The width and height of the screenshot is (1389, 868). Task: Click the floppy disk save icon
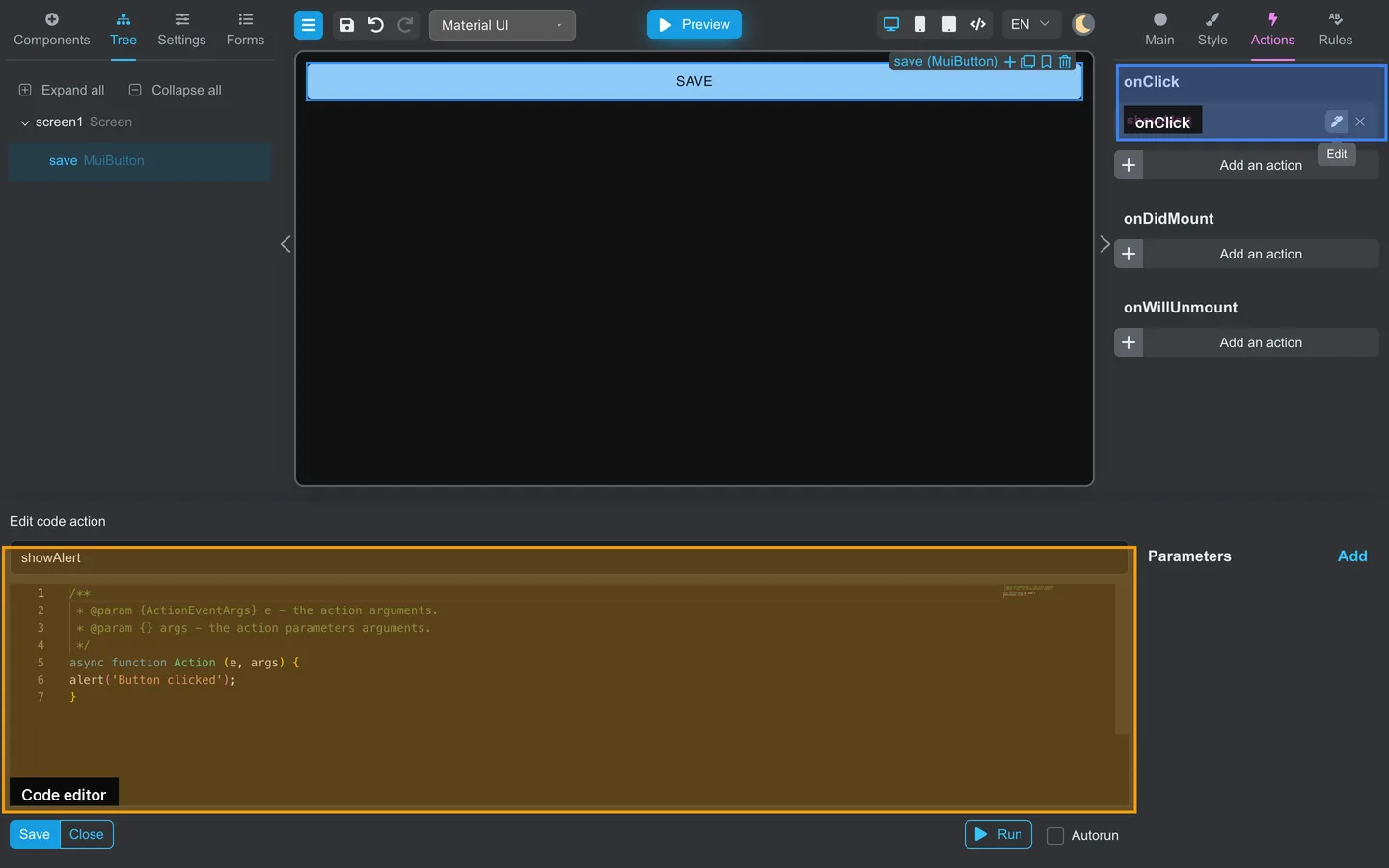coord(347,25)
